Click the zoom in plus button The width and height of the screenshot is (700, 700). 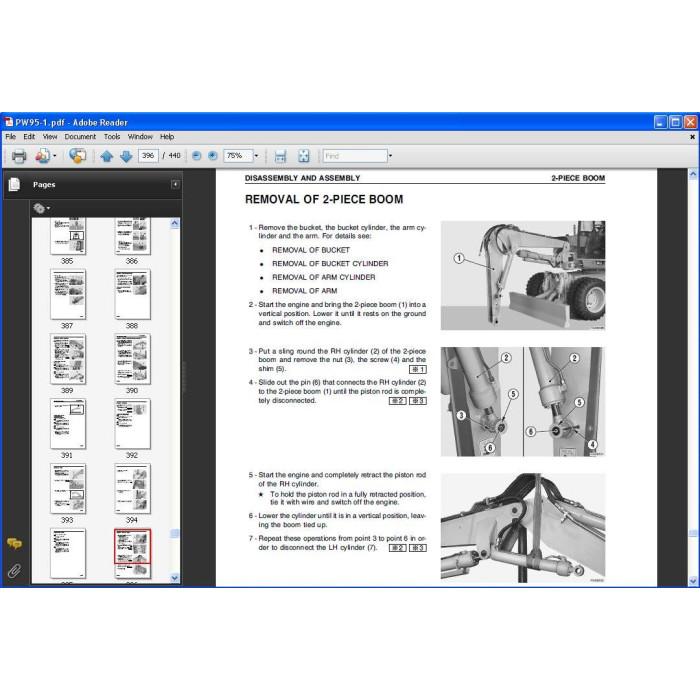click(x=213, y=156)
